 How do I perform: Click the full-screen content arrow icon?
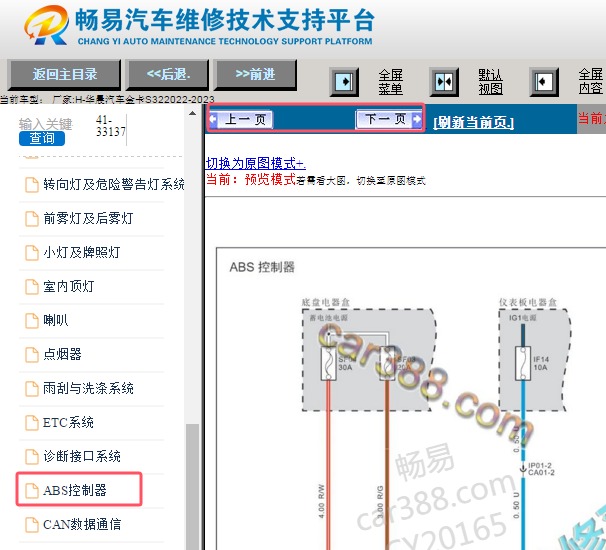pos(544,82)
